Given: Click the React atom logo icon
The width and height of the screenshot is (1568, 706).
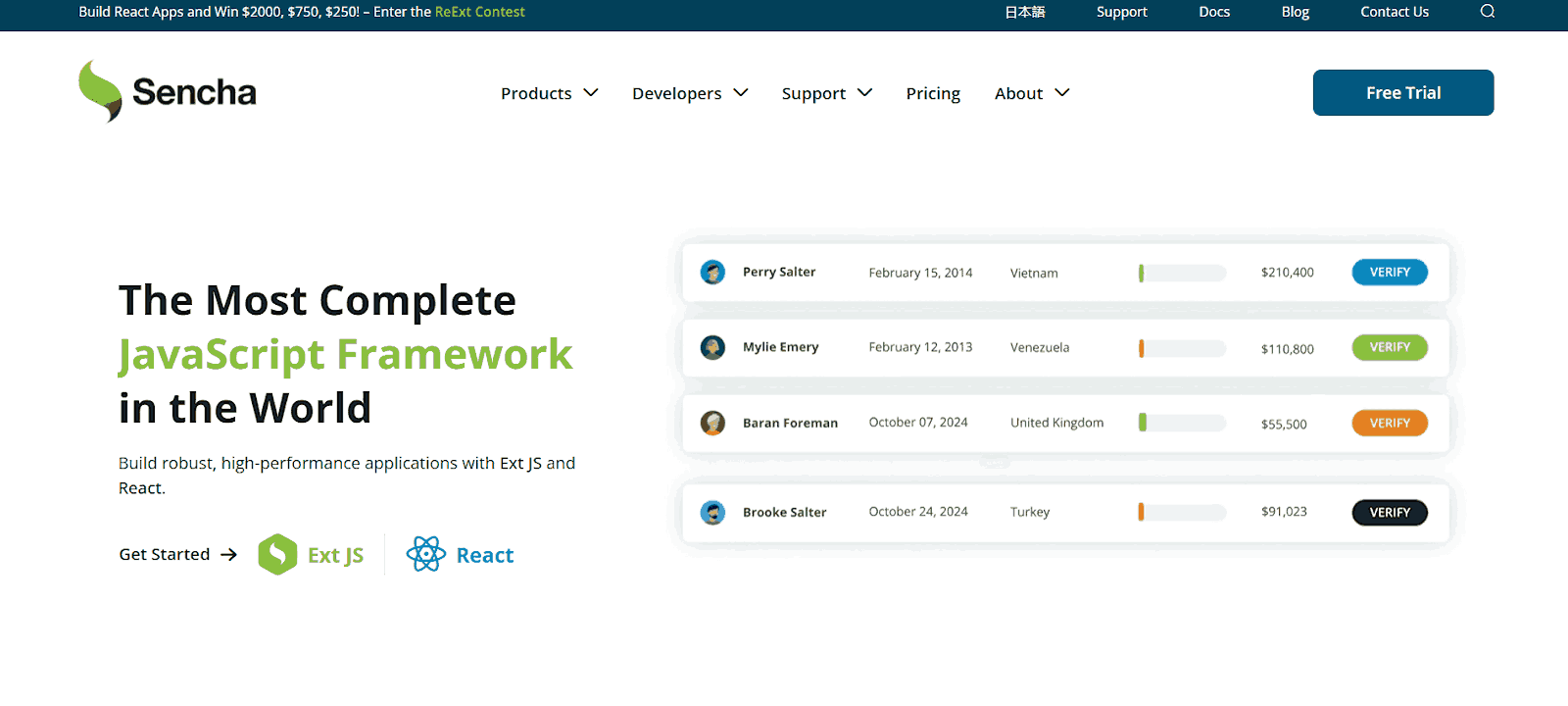Looking at the screenshot, I should pos(426,554).
